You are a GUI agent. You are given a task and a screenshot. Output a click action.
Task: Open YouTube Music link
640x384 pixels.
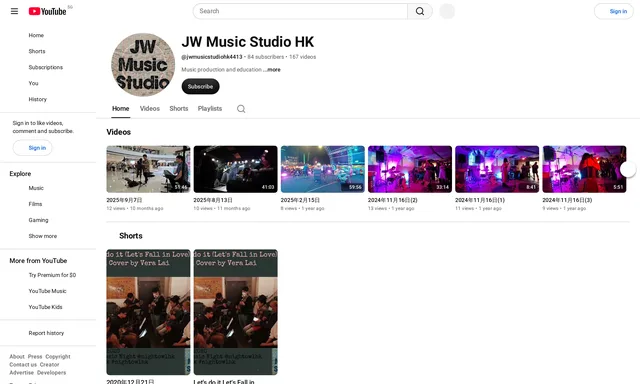[47, 291]
